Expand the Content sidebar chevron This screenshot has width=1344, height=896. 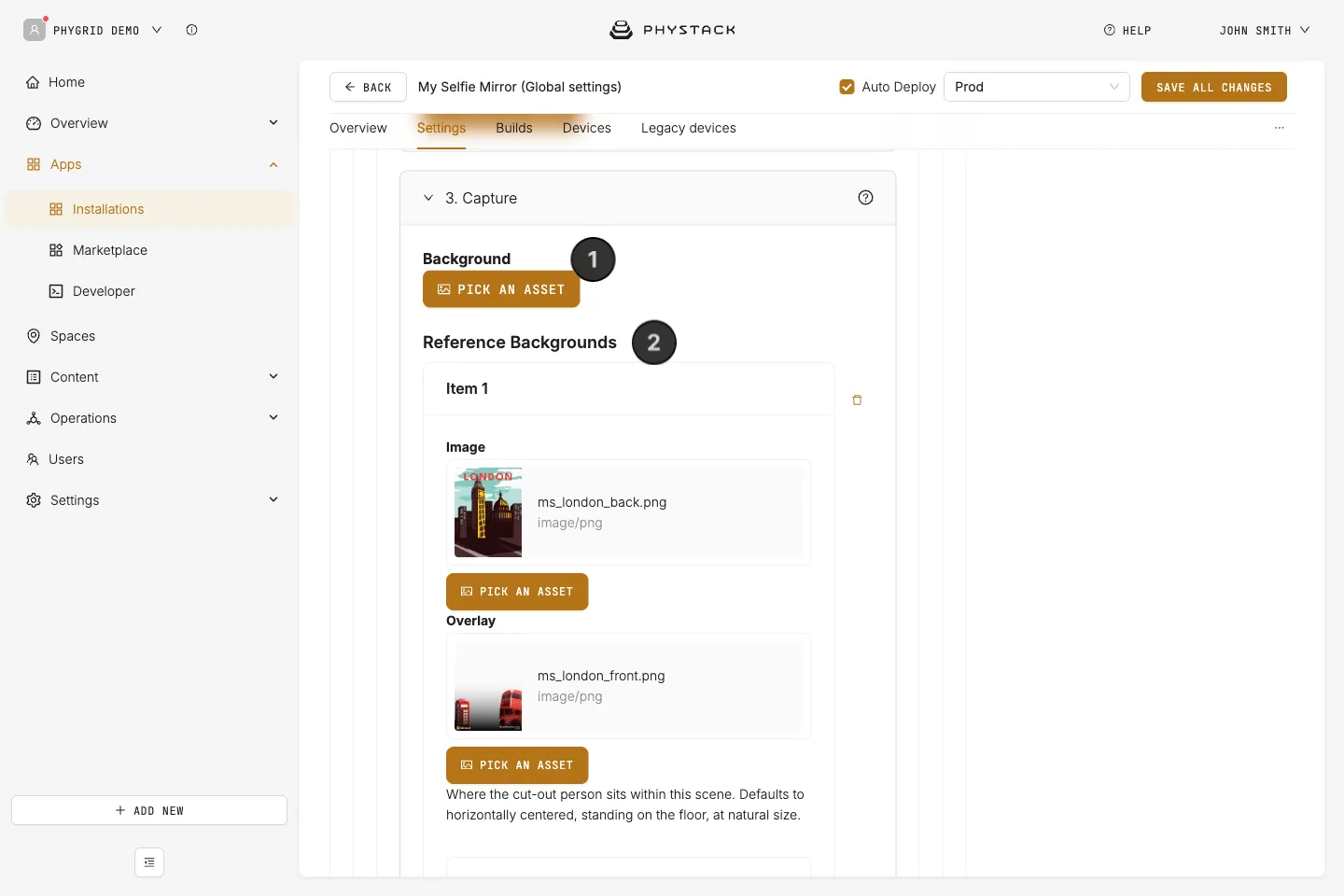273,376
